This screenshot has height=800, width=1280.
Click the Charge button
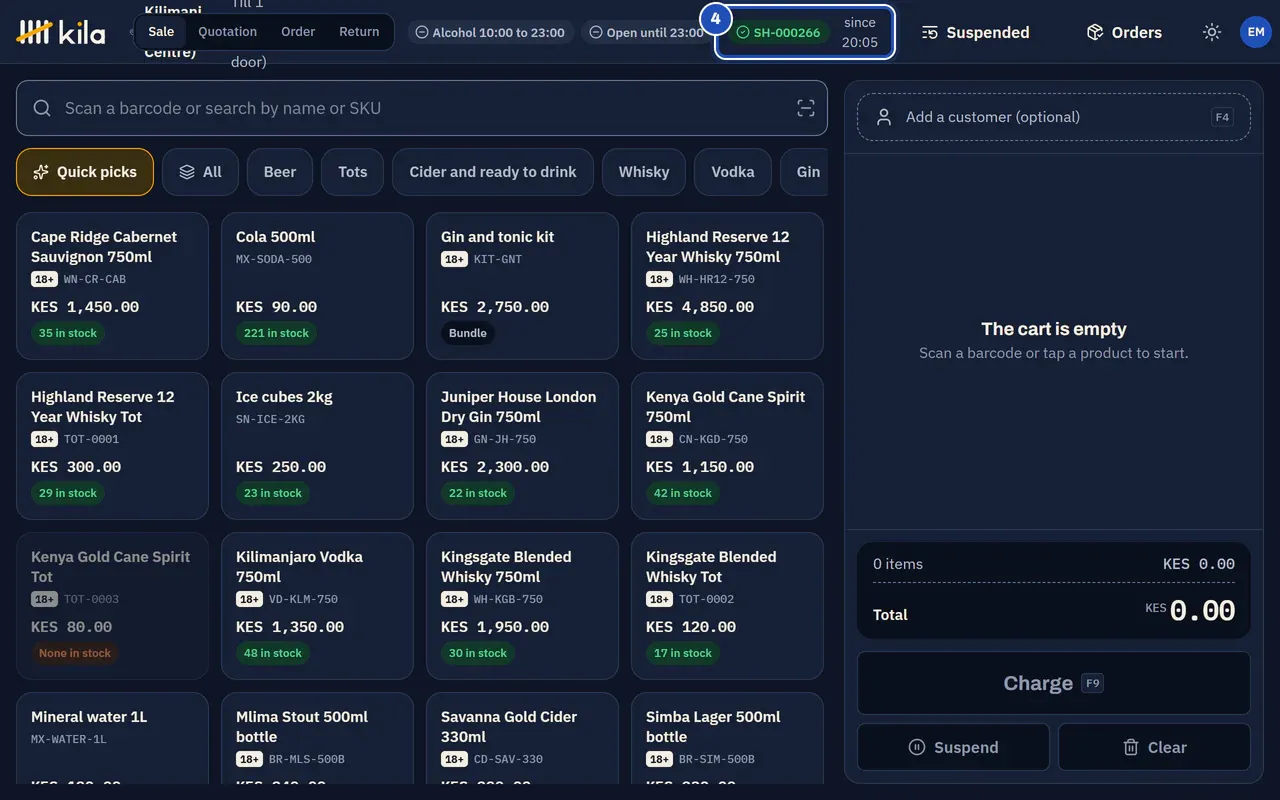point(1054,683)
